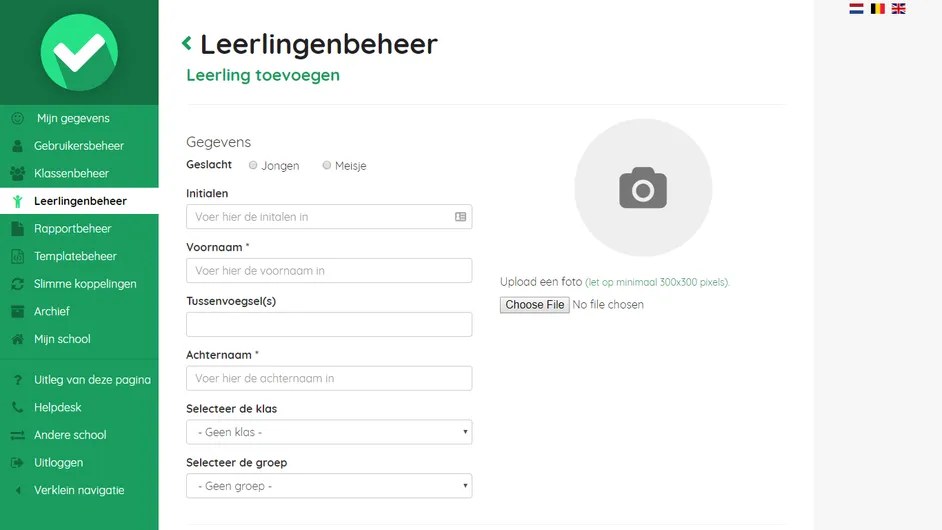The width and height of the screenshot is (942, 530).
Task: Open Gebruikersbeheer menu item
Action: click(79, 146)
